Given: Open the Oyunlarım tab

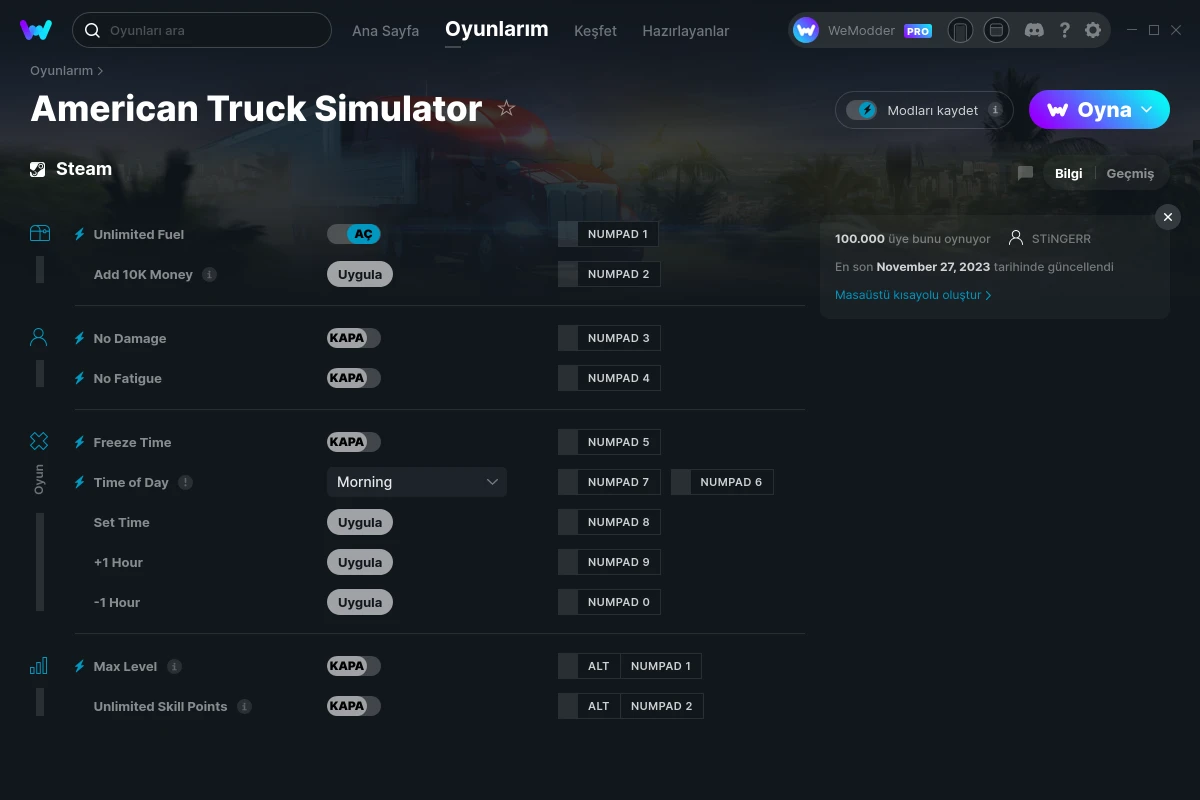Looking at the screenshot, I should pyautogui.click(x=497, y=29).
